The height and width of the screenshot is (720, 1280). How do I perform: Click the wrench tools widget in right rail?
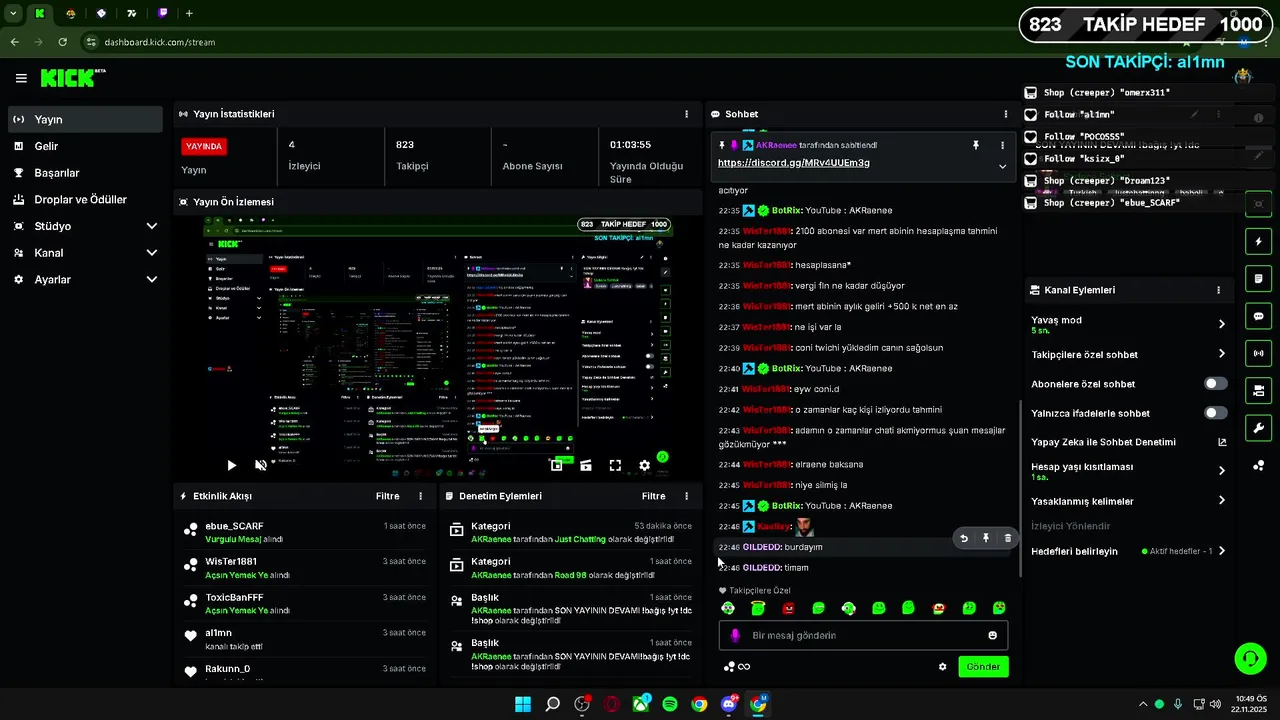coord(1258,428)
